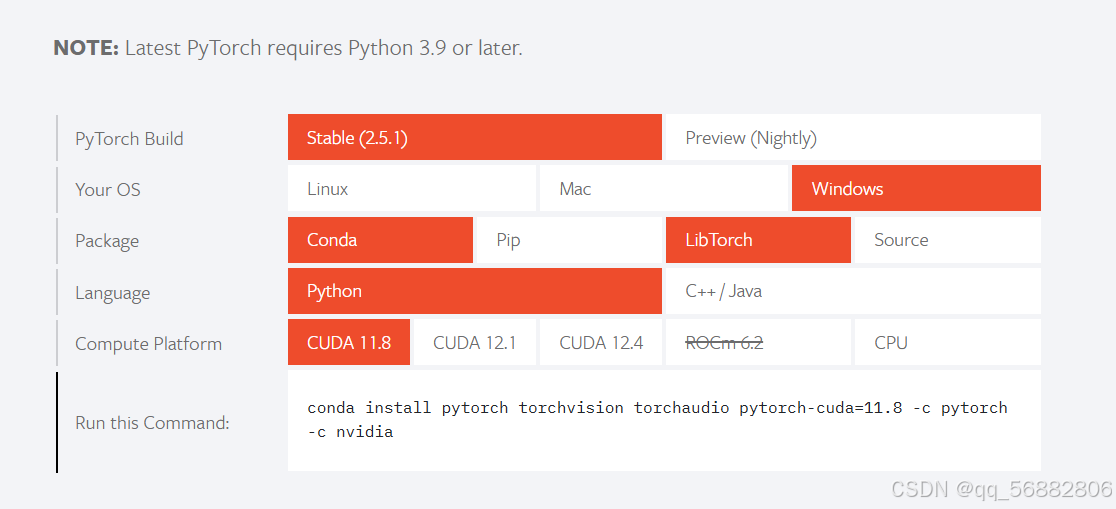Click the Your OS row label

click(108, 189)
